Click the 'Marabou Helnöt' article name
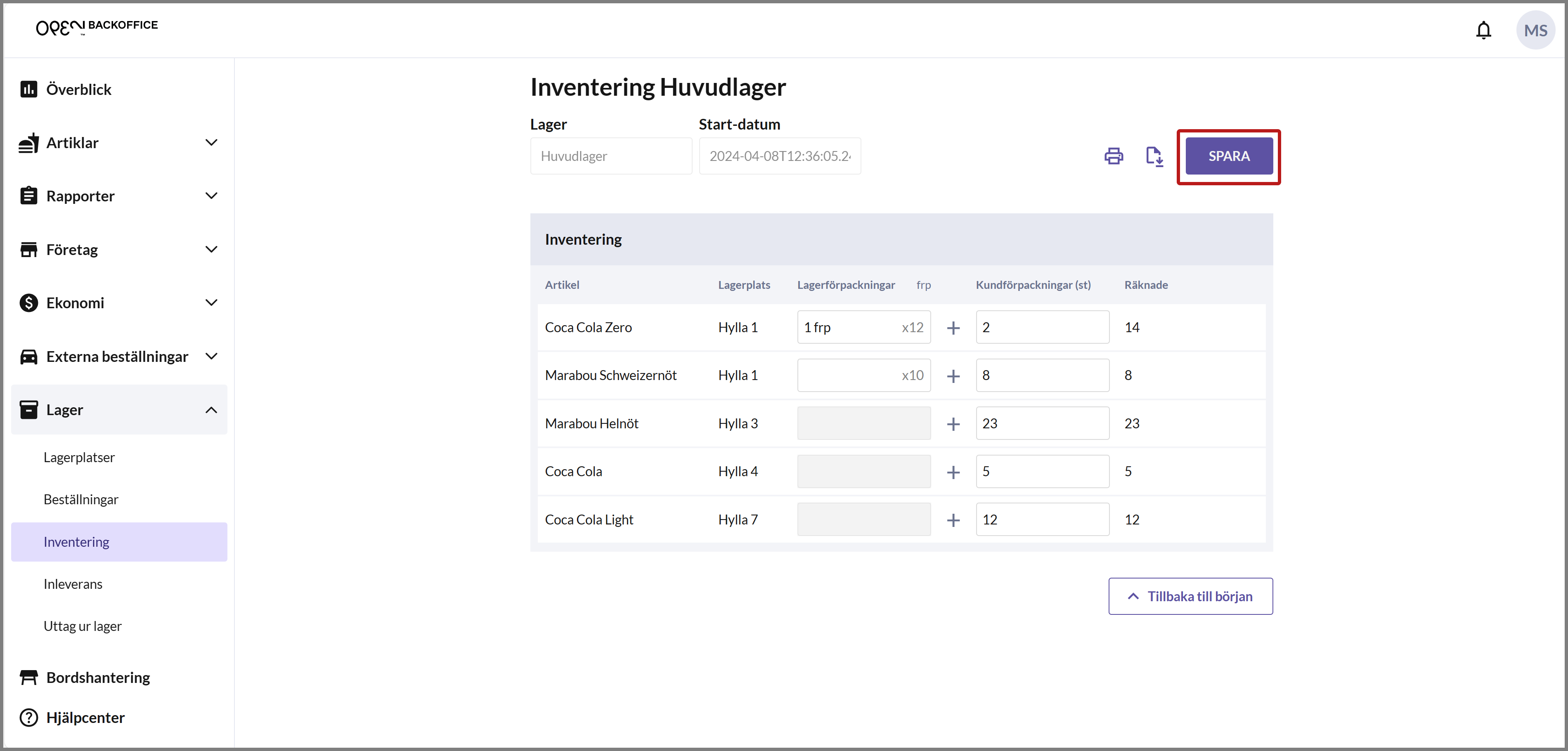The width and height of the screenshot is (1568, 751). (591, 424)
